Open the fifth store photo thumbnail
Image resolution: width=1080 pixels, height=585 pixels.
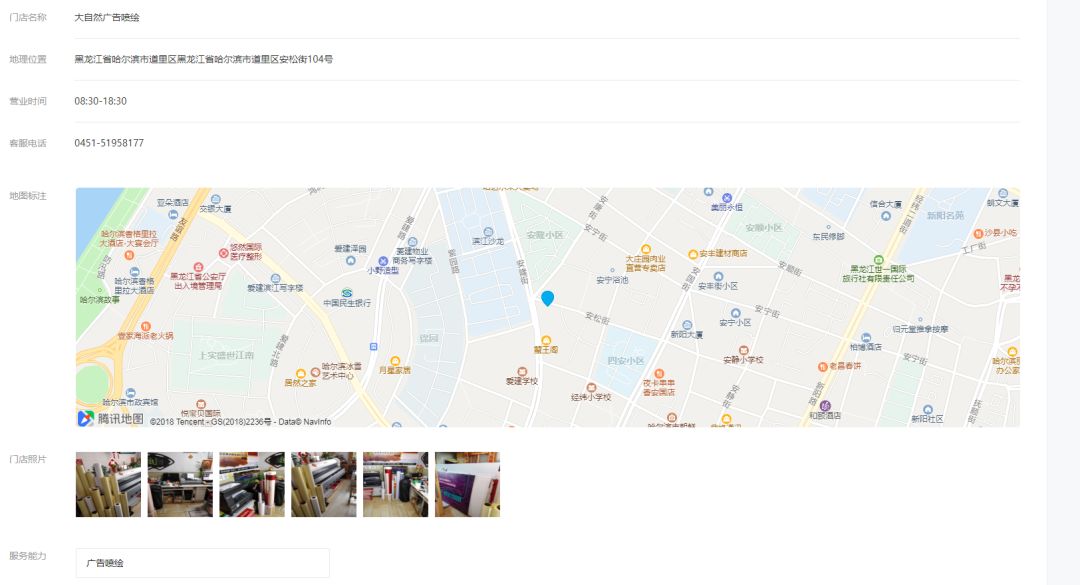(x=395, y=484)
